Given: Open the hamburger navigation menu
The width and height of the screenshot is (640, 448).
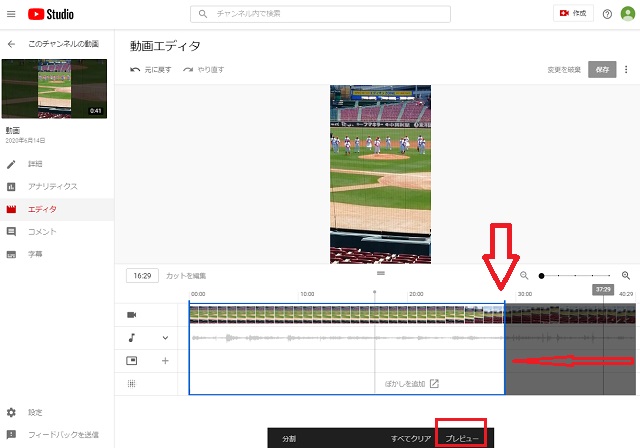Looking at the screenshot, I should point(11,14).
